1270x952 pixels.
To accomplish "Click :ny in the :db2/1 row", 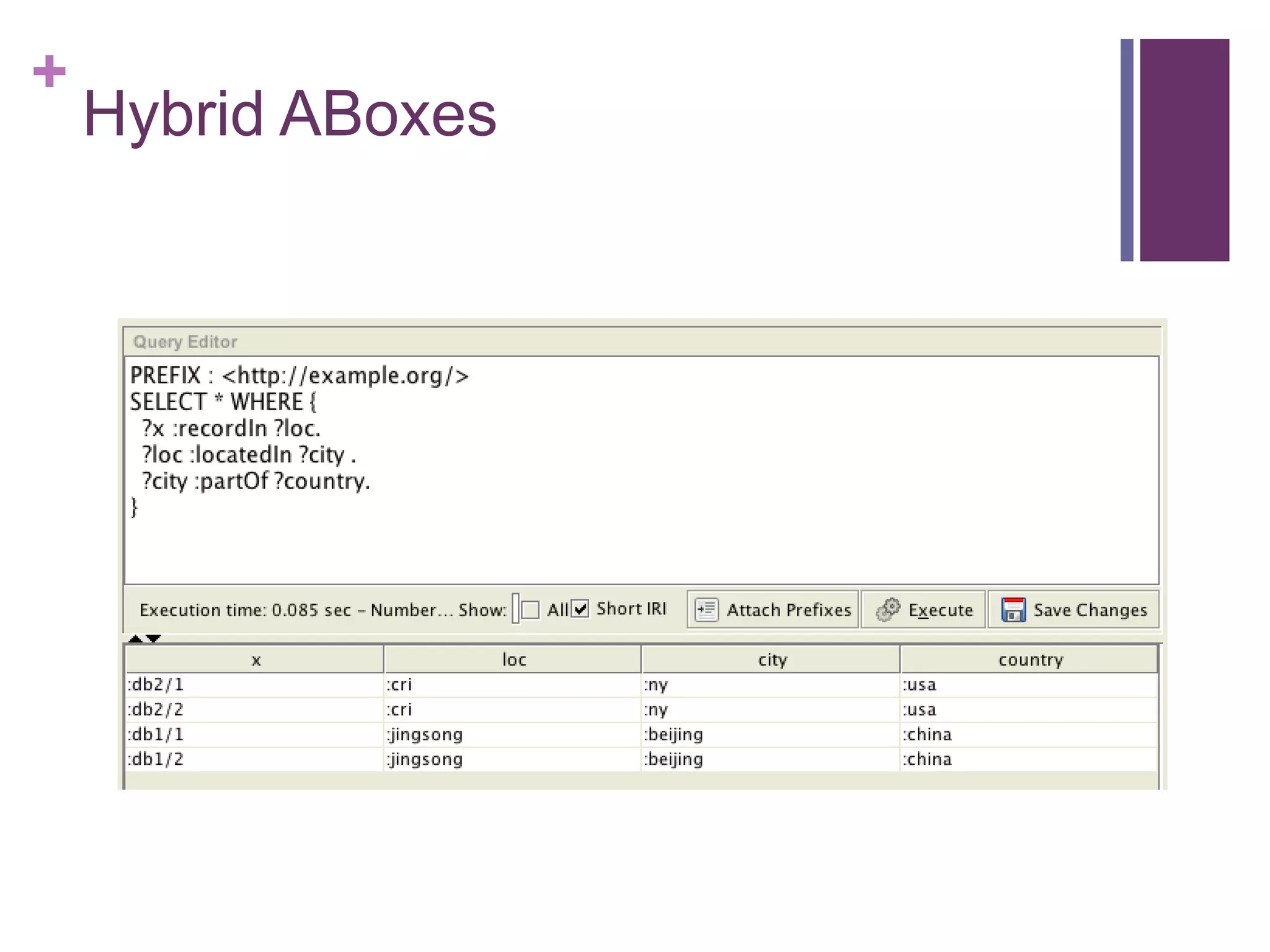I will (x=771, y=685).
